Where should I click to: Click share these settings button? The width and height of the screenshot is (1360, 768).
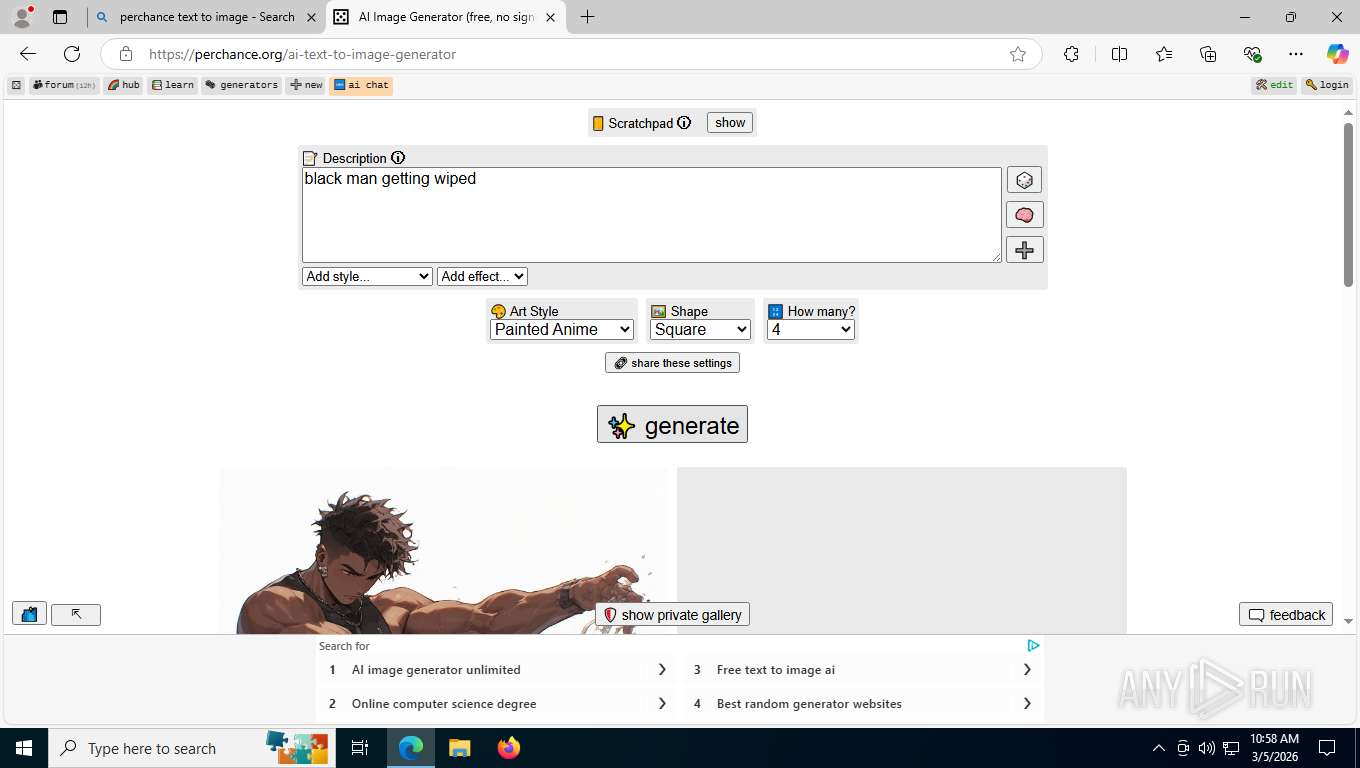click(x=672, y=363)
